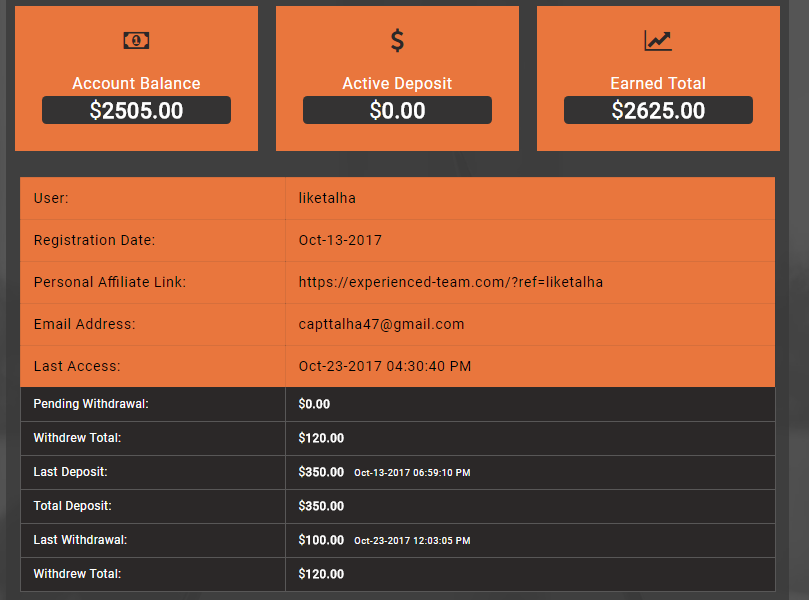The width and height of the screenshot is (809, 600).
Task: Click the Last Deposit timestamp Oct-13-2017 06:59:10 PM
Action: point(412,473)
